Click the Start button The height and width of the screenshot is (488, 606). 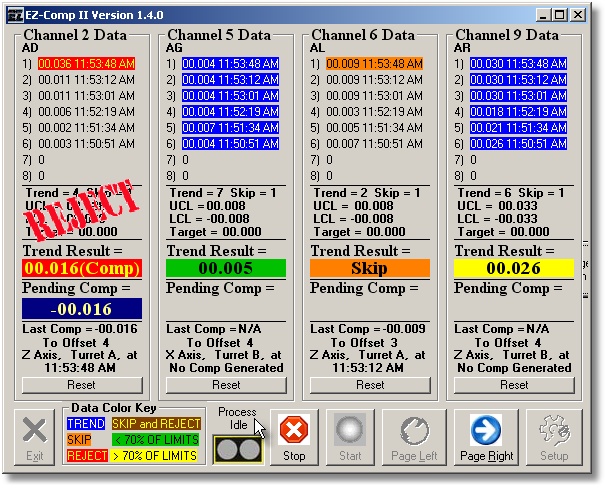pyautogui.click(x=350, y=437)
